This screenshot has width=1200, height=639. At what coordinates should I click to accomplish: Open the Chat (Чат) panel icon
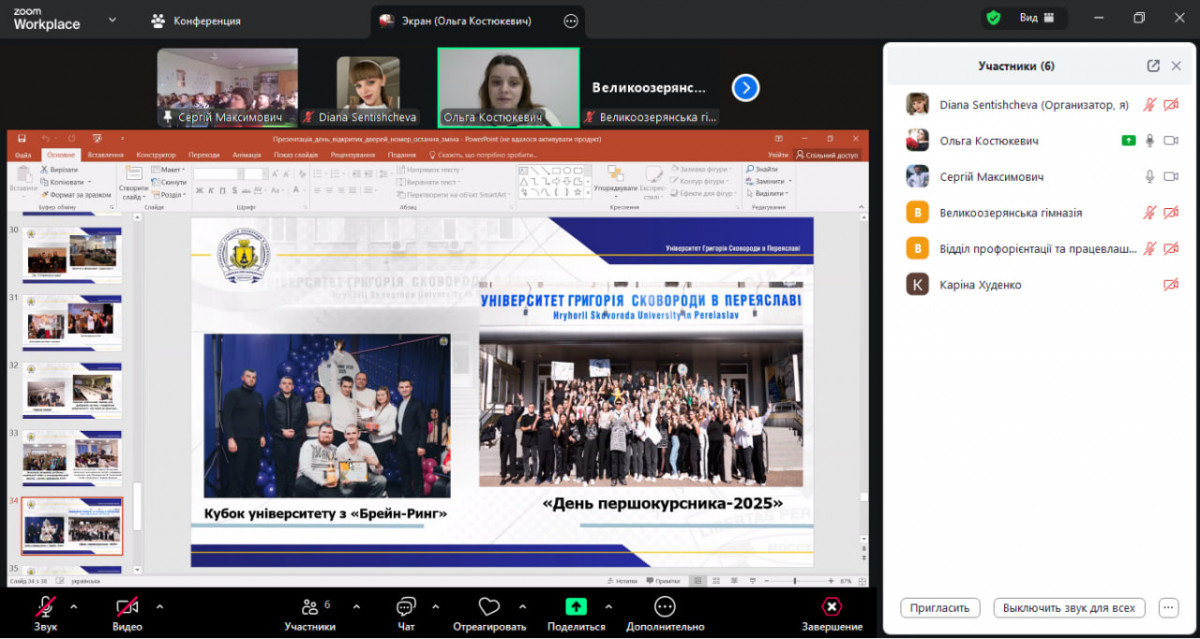(x=405, y=606)
